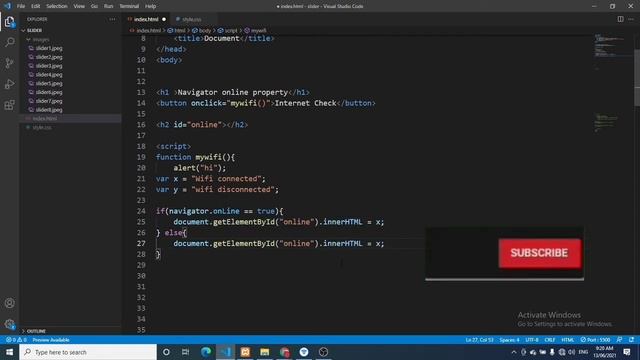Viewport: 640px width, 360px height.
Task: Open the View menu
Action: pyautogui.click(x=79, y=6)
